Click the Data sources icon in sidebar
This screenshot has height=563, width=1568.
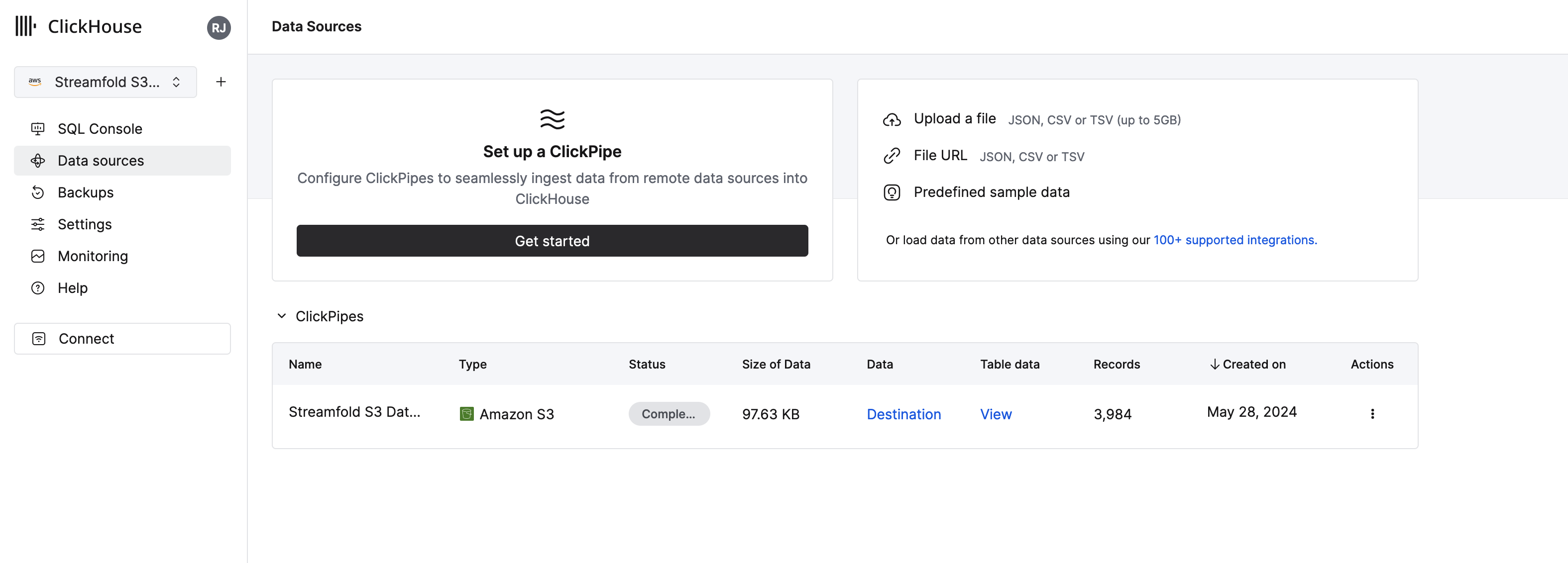pos(38,161)
